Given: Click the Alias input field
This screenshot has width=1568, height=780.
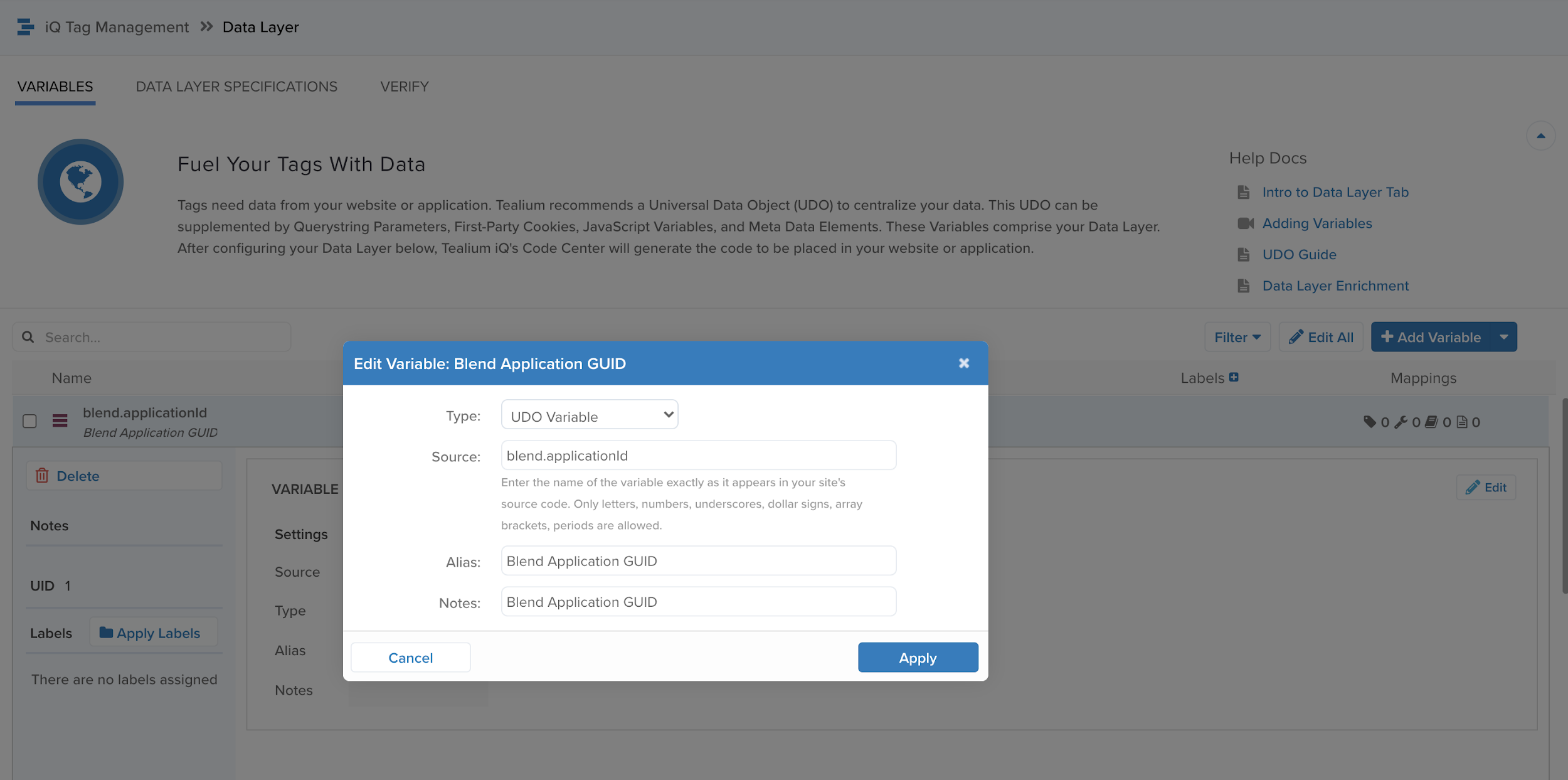Looking at the screenshot, I should click(698, 561).
